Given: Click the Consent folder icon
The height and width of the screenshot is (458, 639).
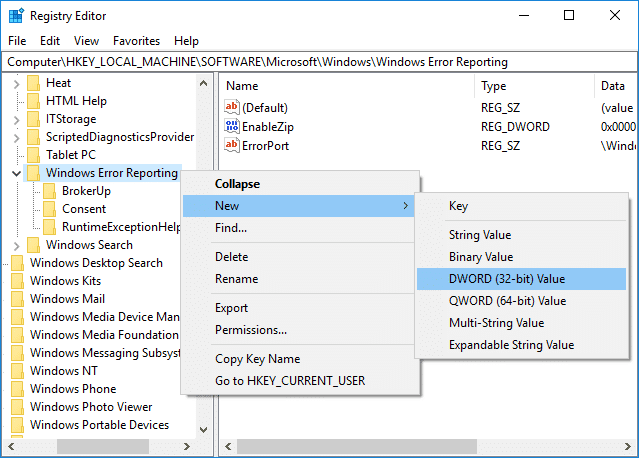Looking at the screenshot, I should [x=49, y=209].
